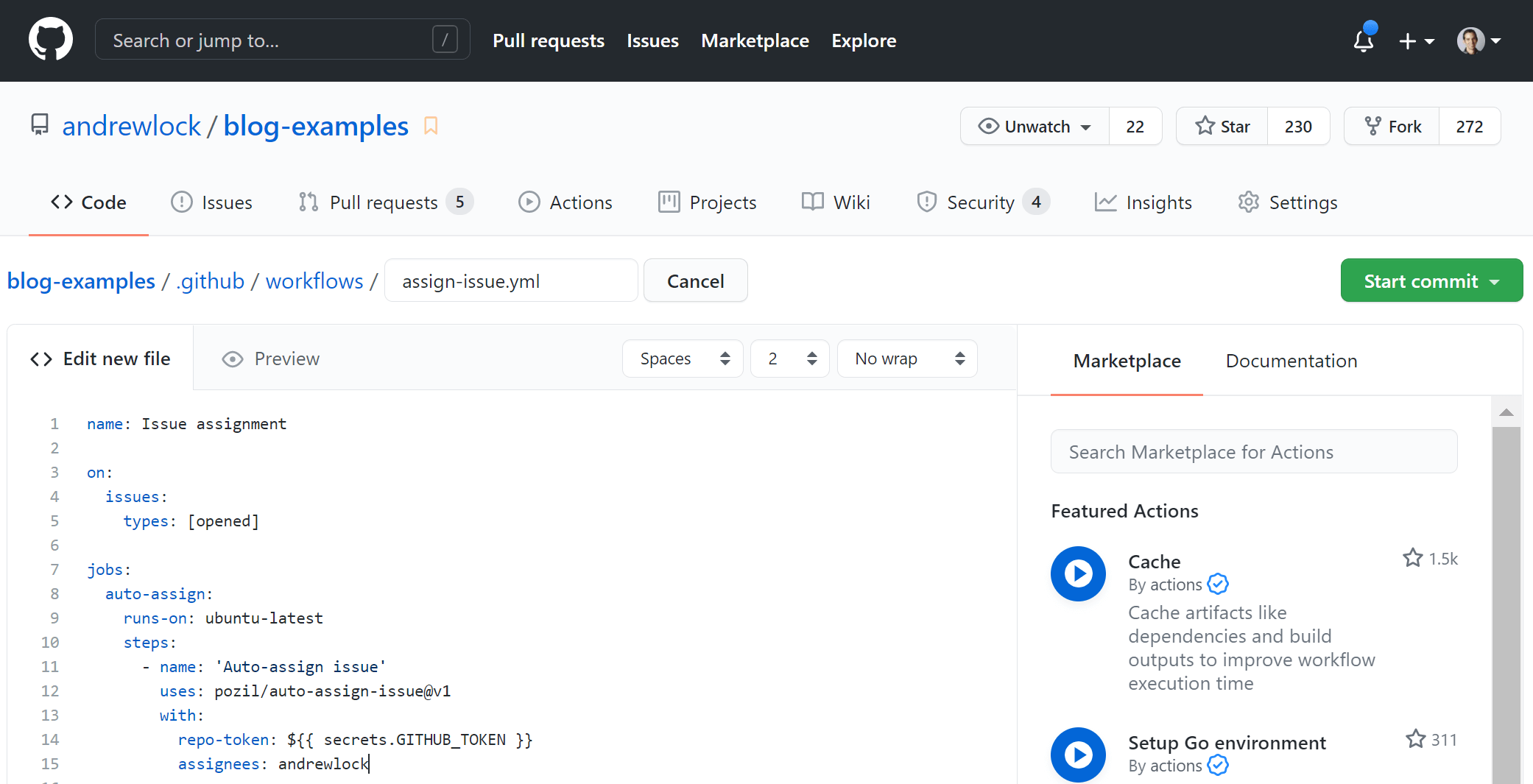The width and height of the screenshot is (1533, 784).
Task: Click the Setup Go environment play icon
Action: point(1078,755)
